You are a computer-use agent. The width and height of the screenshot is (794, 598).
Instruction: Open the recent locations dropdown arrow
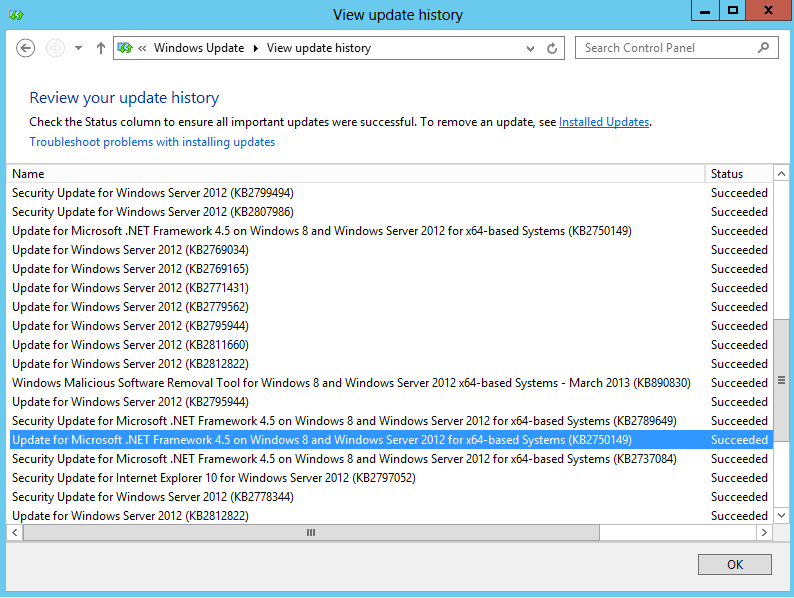[x=78, y=48]
